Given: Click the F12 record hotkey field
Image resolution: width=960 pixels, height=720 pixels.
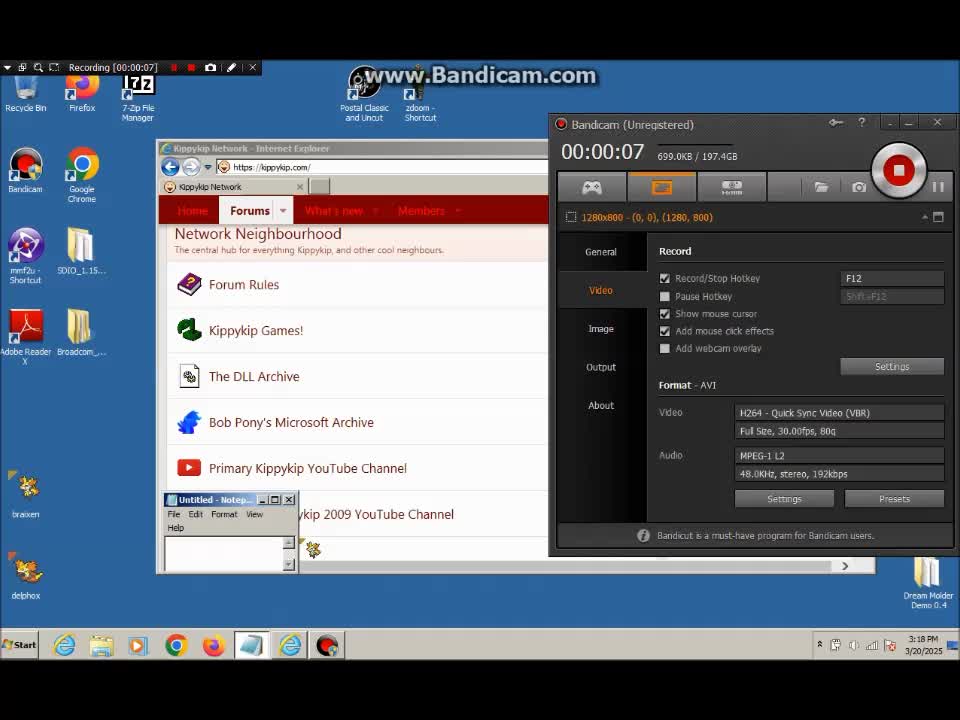Looking at the screenshot, I should pyautogui.click(x=891, y=279).
